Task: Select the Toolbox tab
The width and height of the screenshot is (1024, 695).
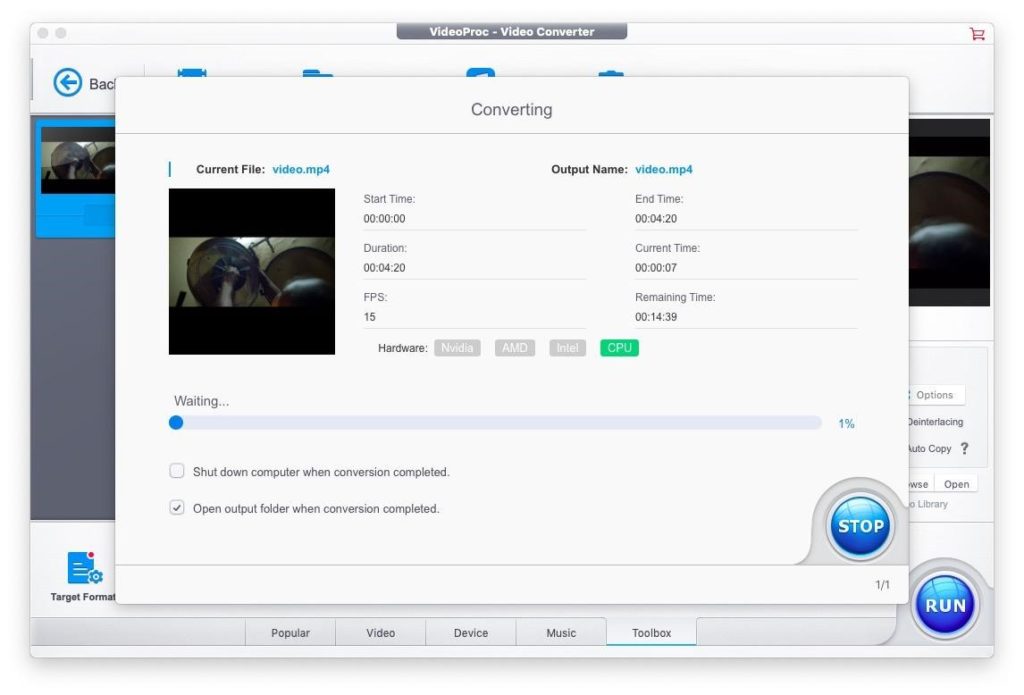Action: tap(651, 633)
